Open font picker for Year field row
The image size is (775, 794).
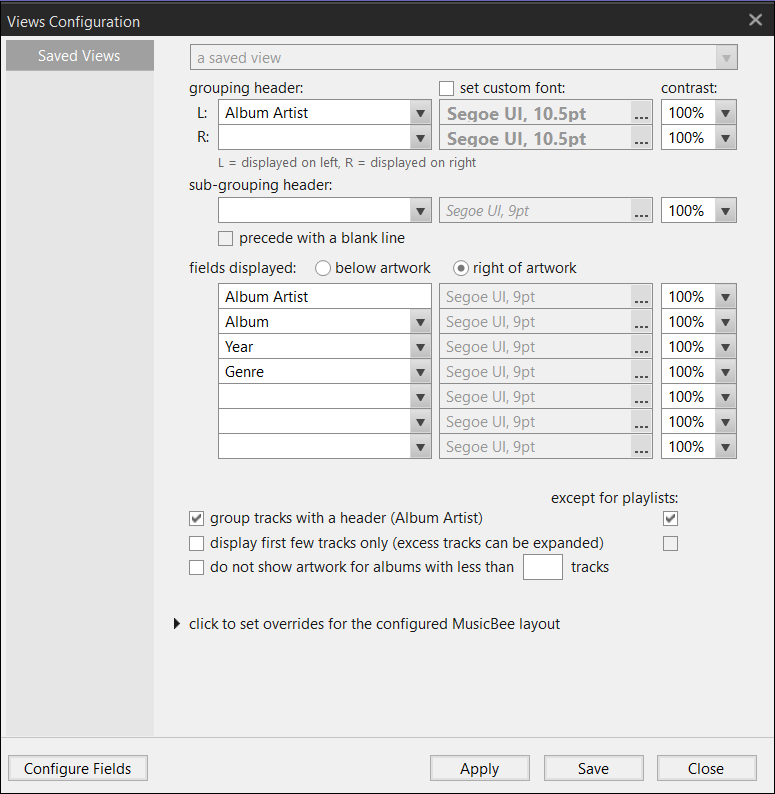(641, 347)
